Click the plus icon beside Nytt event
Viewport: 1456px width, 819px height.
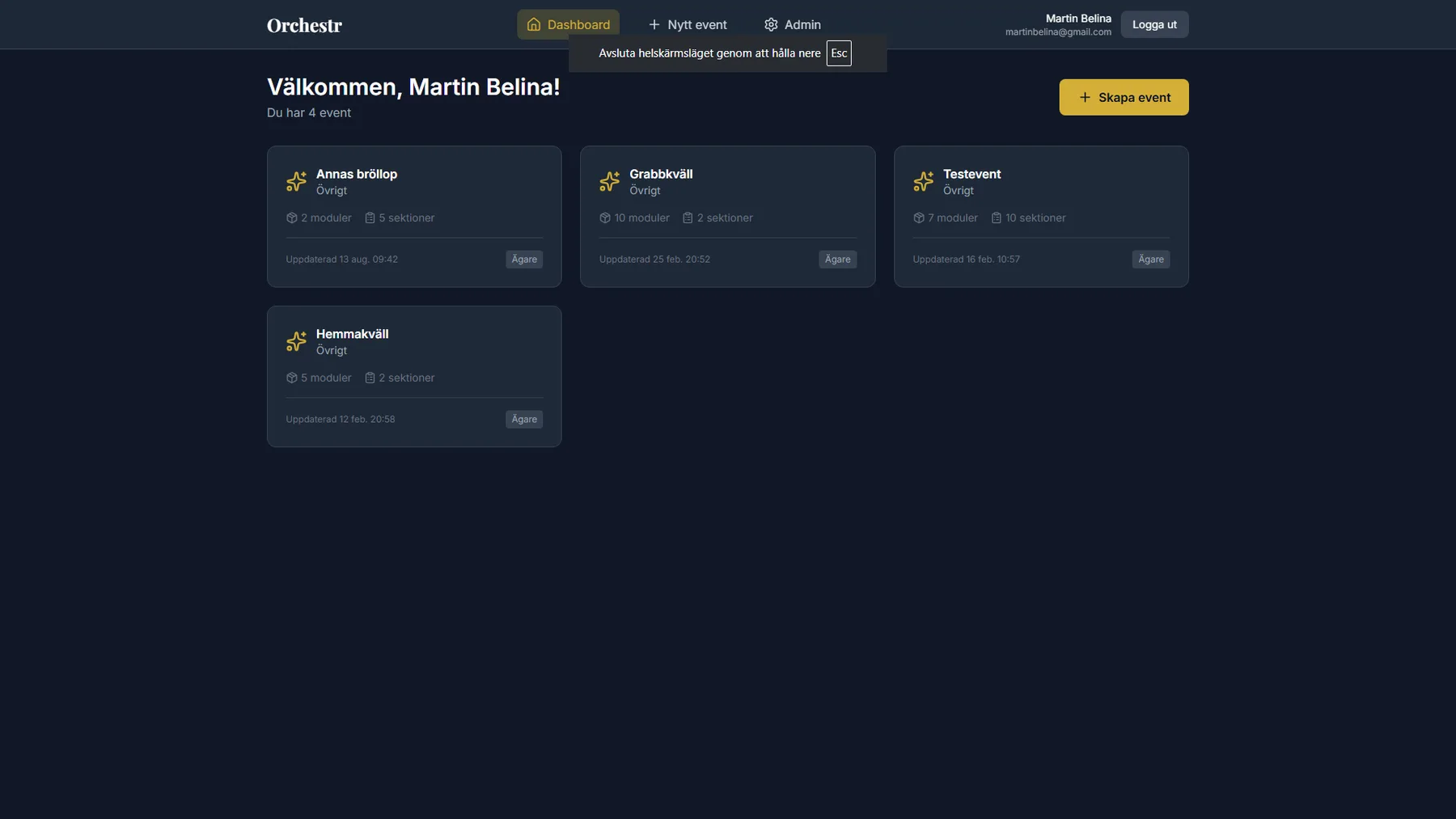654,24
